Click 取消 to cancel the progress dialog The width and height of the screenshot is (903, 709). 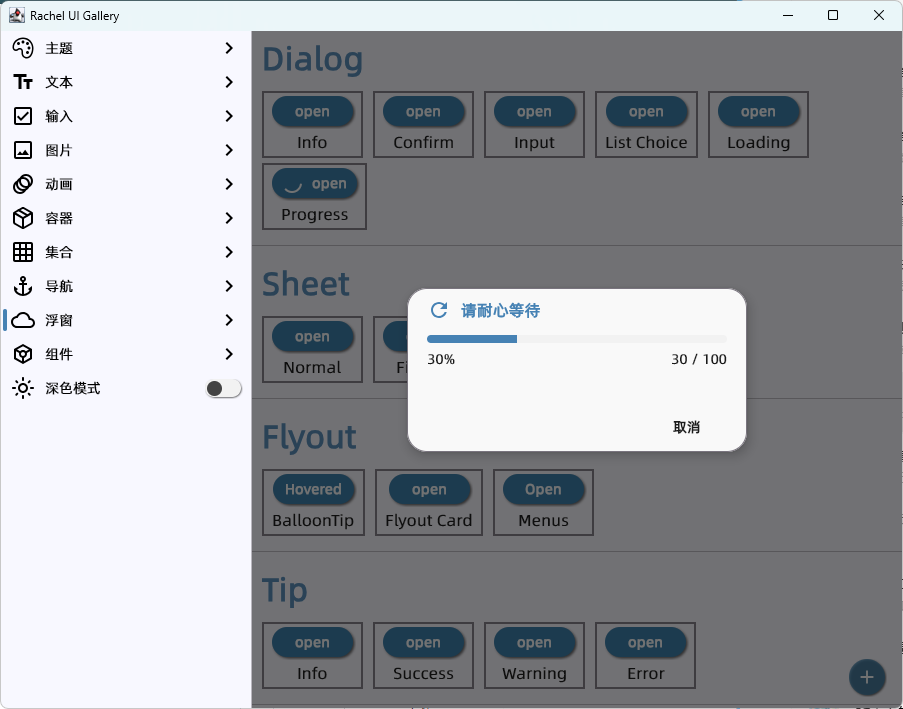tap(686, 427)
